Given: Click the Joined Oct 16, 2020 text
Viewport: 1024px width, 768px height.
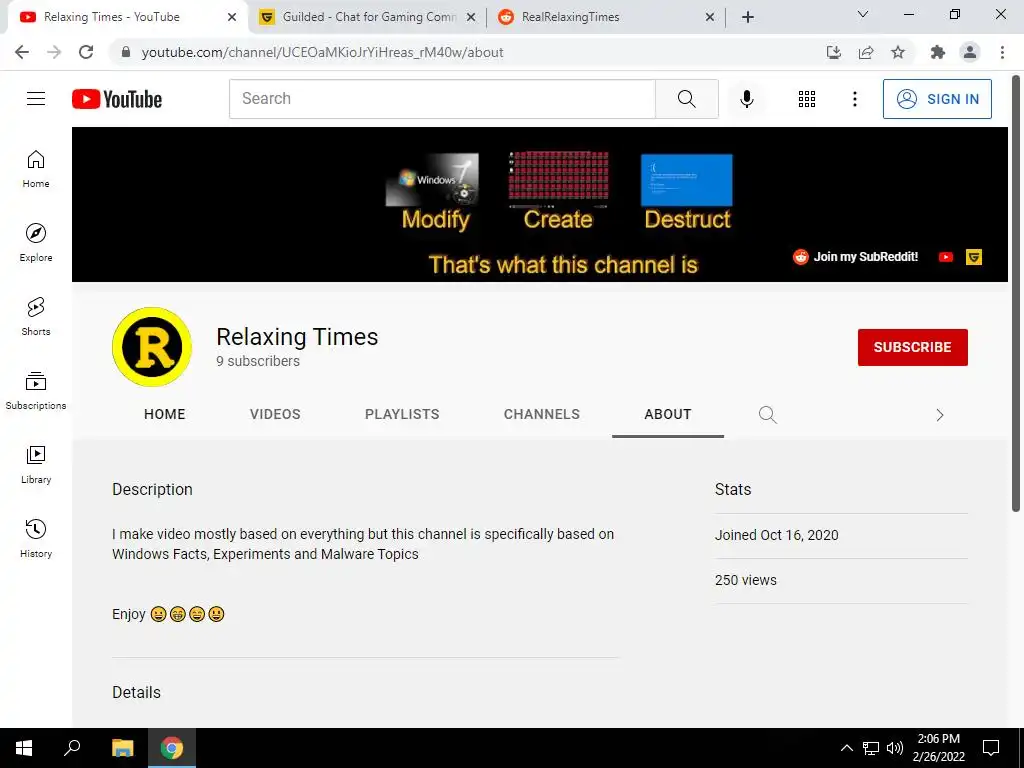Looking at the screenshot, I should [x=776, y=535].
